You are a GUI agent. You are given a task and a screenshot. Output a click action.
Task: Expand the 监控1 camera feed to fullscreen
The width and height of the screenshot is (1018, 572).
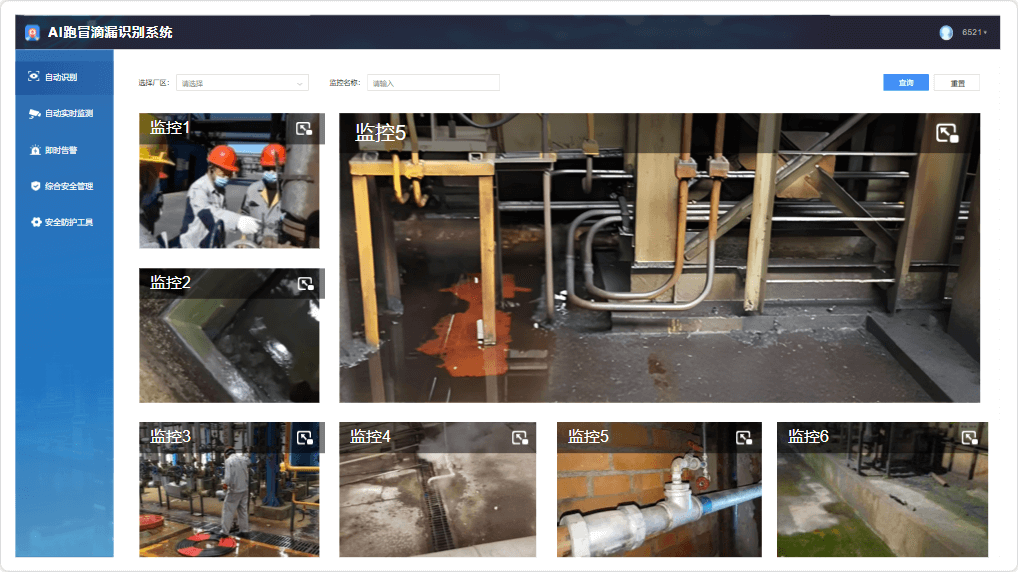[304, 128]
